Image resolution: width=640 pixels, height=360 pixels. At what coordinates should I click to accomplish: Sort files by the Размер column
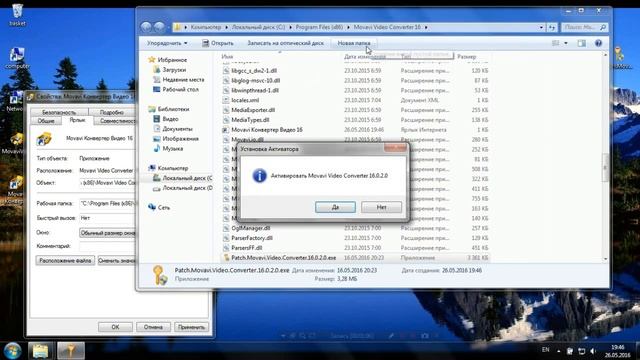(x=467, y=57)
